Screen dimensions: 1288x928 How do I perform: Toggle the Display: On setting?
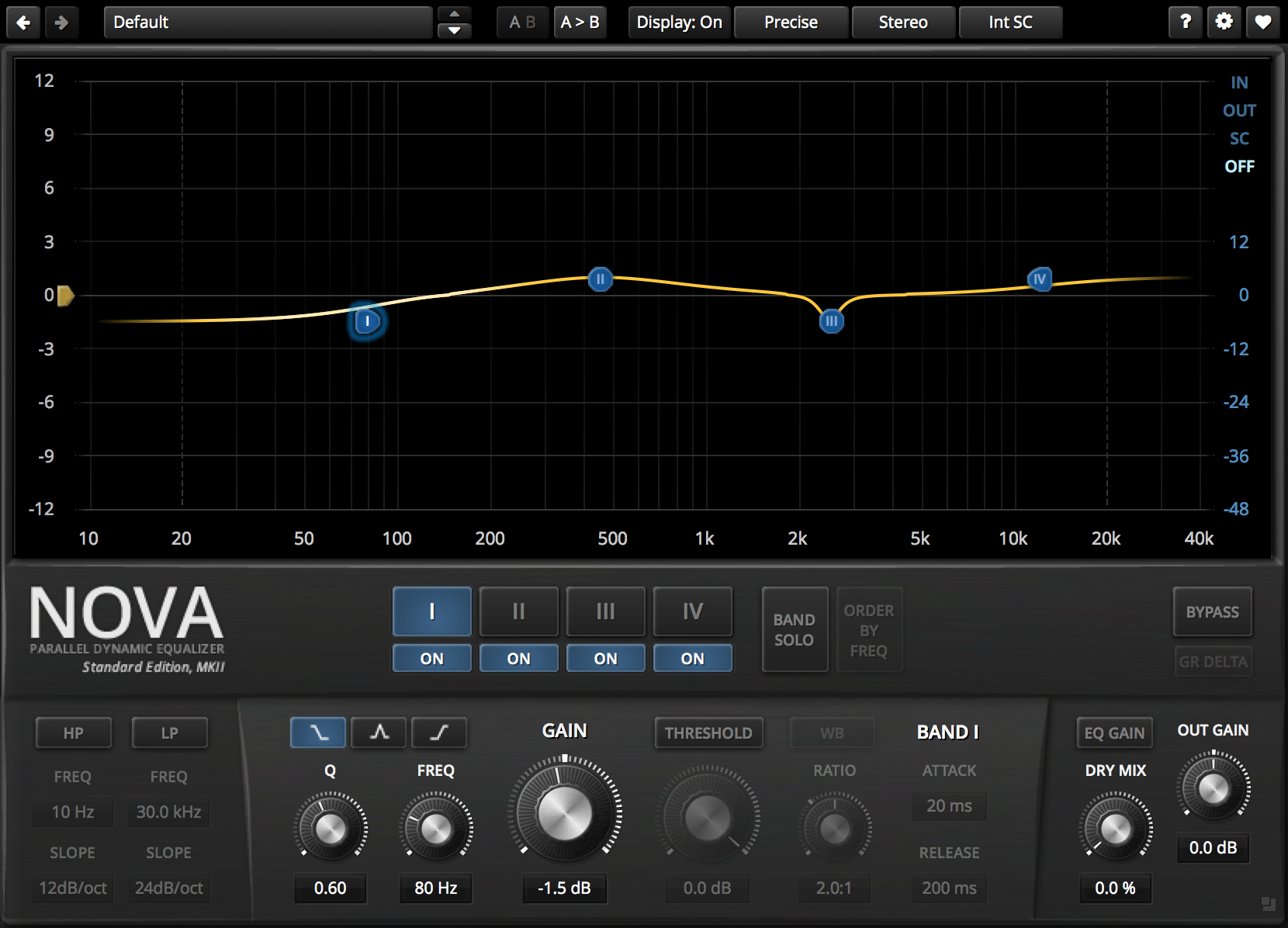click(x=679, y=22)
